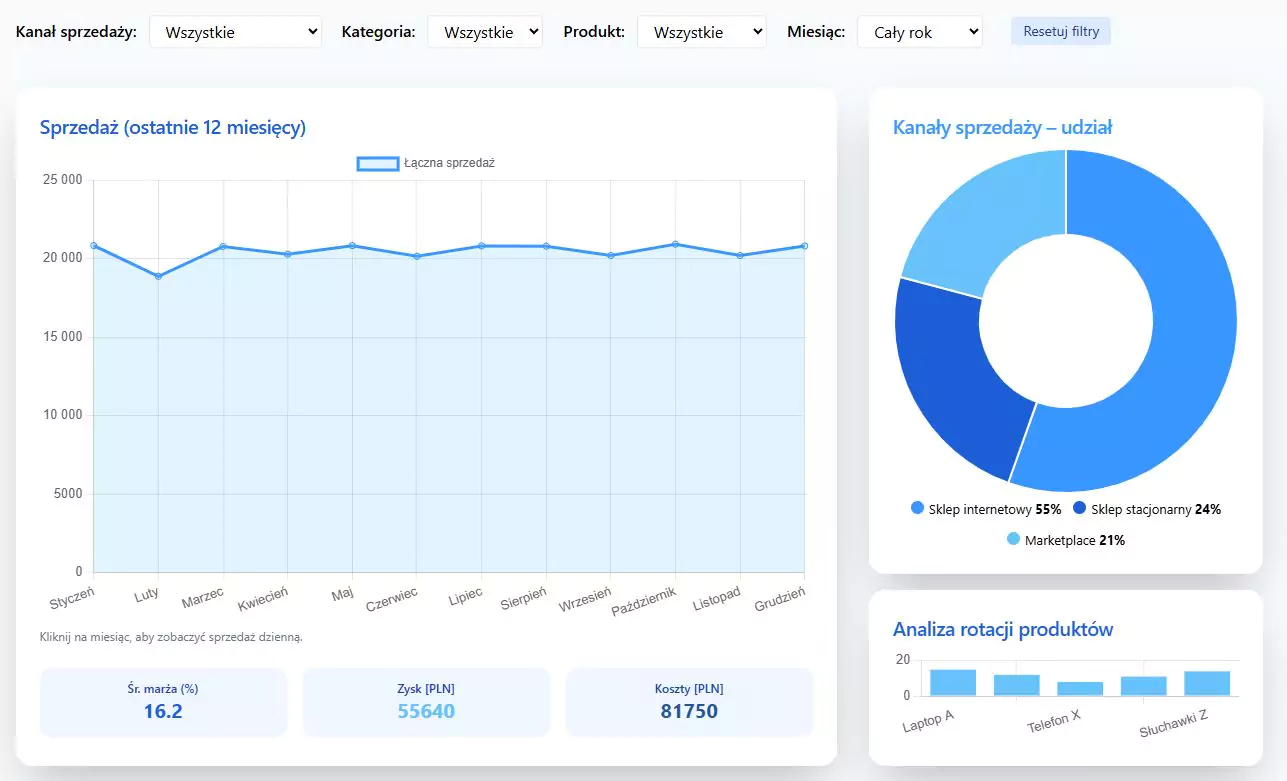Toggle the Sklep stacjonarny legend item

pos(1148,509)
